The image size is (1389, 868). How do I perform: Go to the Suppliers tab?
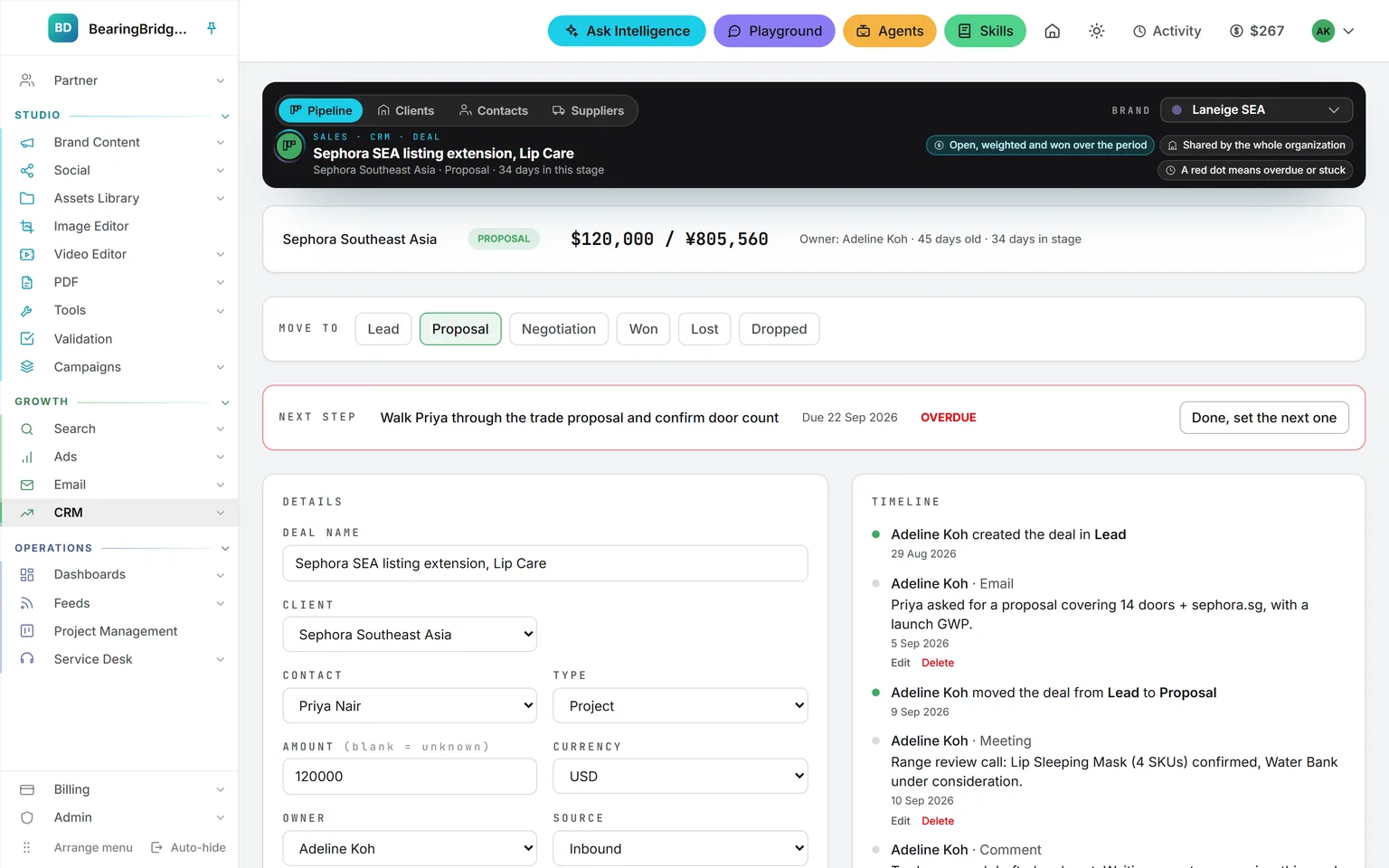(x=589, y=110)
